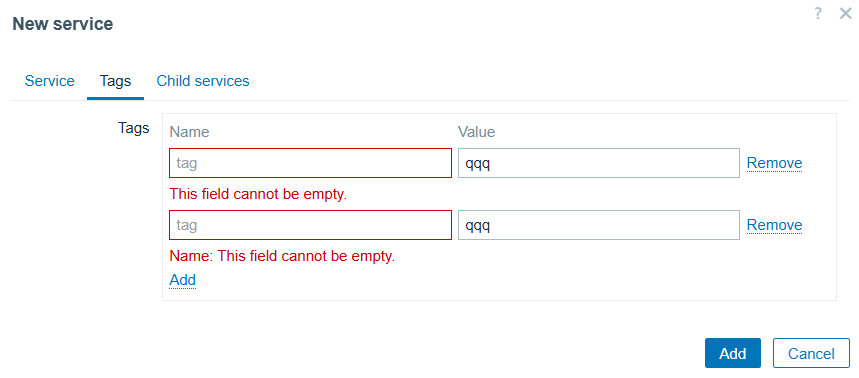Click the Name column header

point(190,132)
